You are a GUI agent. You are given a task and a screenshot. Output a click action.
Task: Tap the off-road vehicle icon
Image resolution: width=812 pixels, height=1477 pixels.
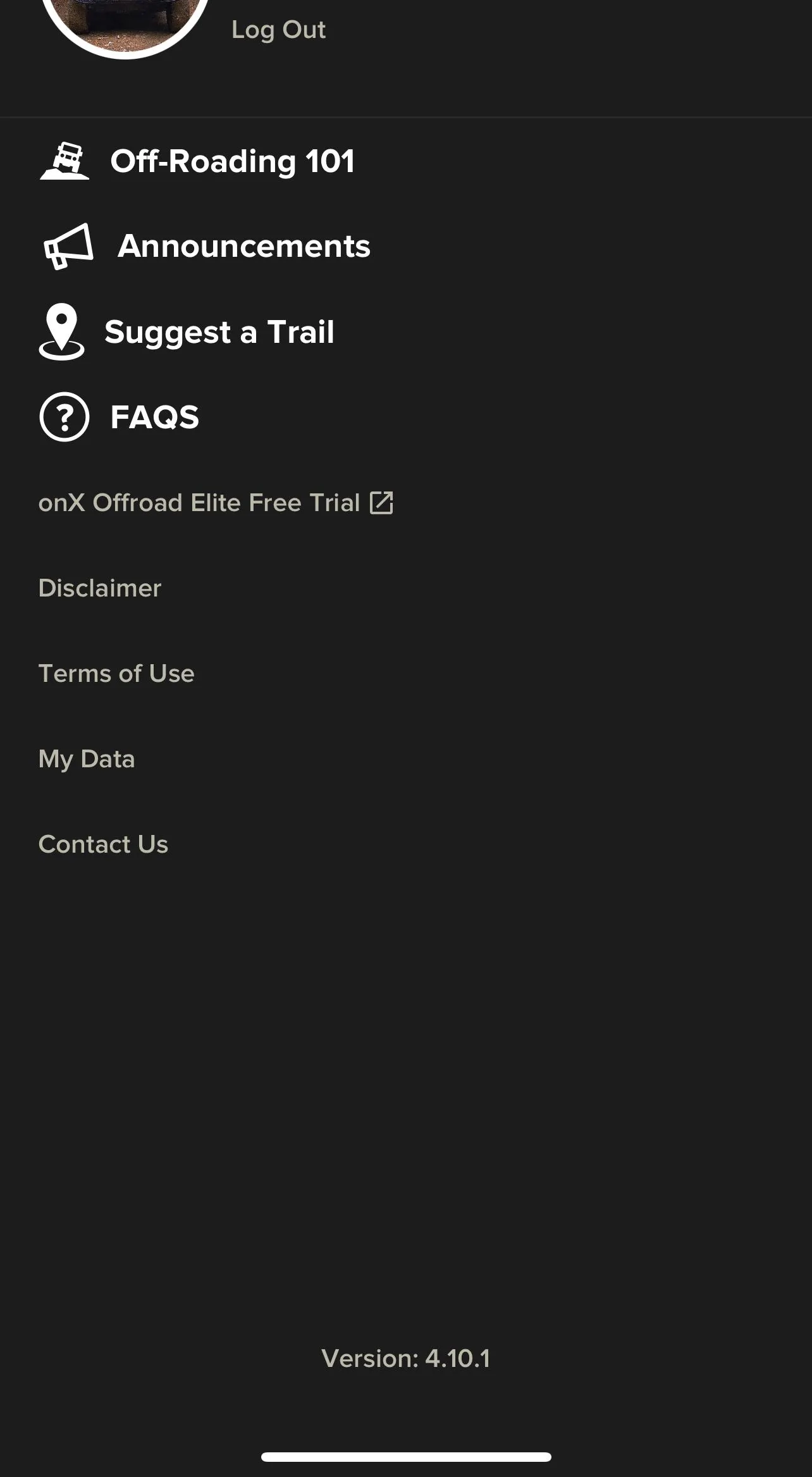[x=65, y=161]
